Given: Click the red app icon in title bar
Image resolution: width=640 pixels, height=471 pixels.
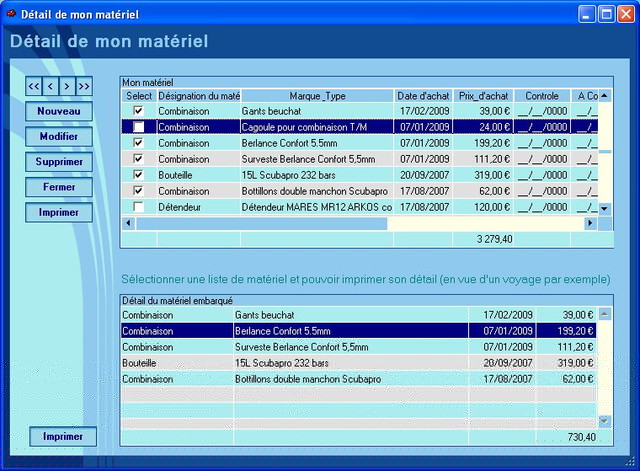Looking at the screenshot, I should click(11, 14).
